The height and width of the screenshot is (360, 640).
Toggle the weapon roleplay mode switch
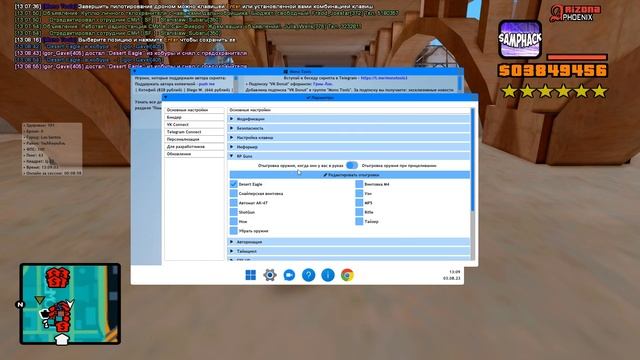point(351,165)
